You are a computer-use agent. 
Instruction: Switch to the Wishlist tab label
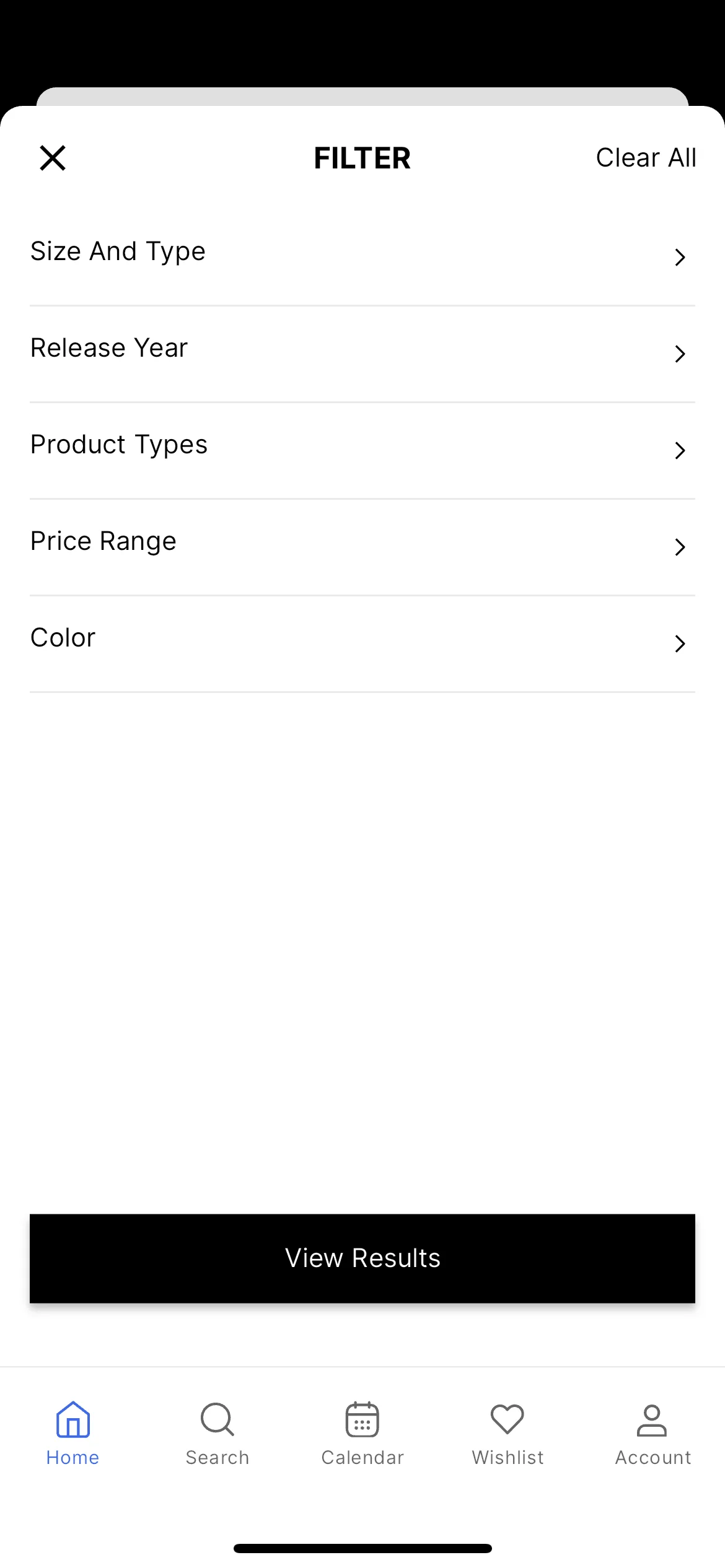[507, 1457]
